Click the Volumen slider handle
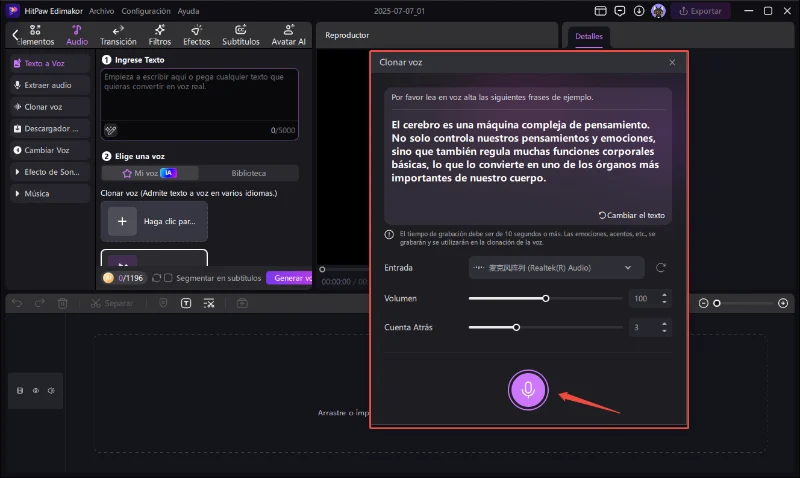The width and height of the screenshot is (800, 478). pyautogui.click(x=546, y=298)
